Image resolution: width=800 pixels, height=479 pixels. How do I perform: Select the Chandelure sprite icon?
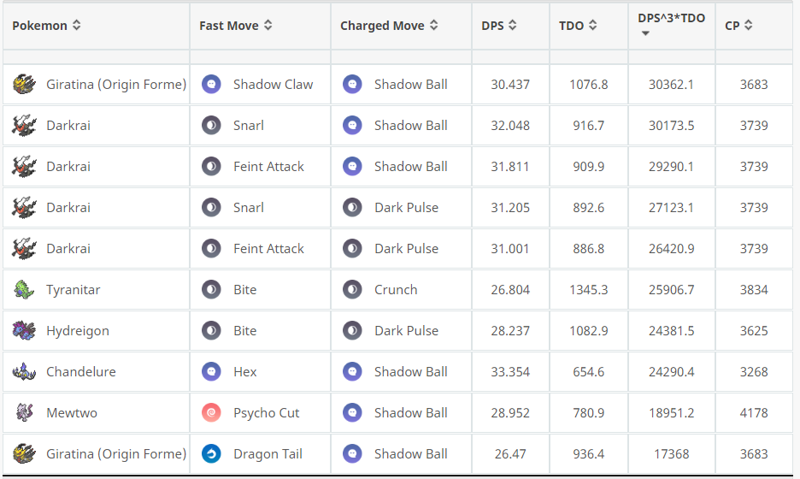(x=24, y=371)
